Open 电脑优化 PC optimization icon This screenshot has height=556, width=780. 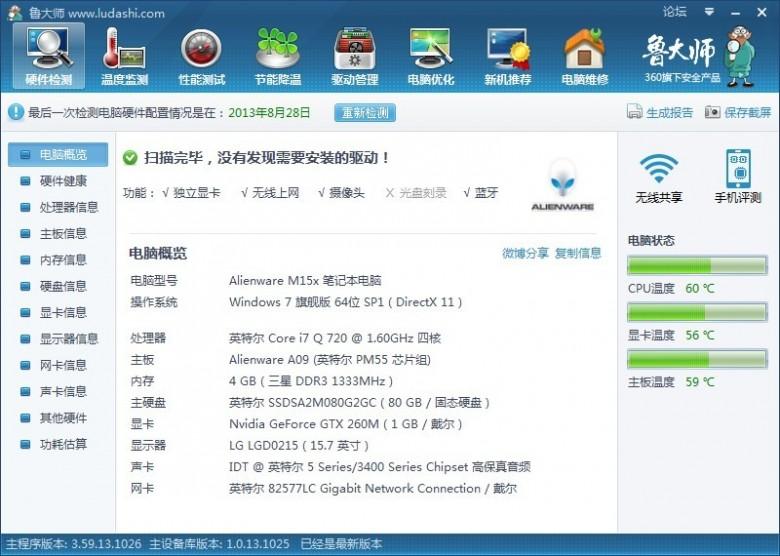click(x=430, y=56)
